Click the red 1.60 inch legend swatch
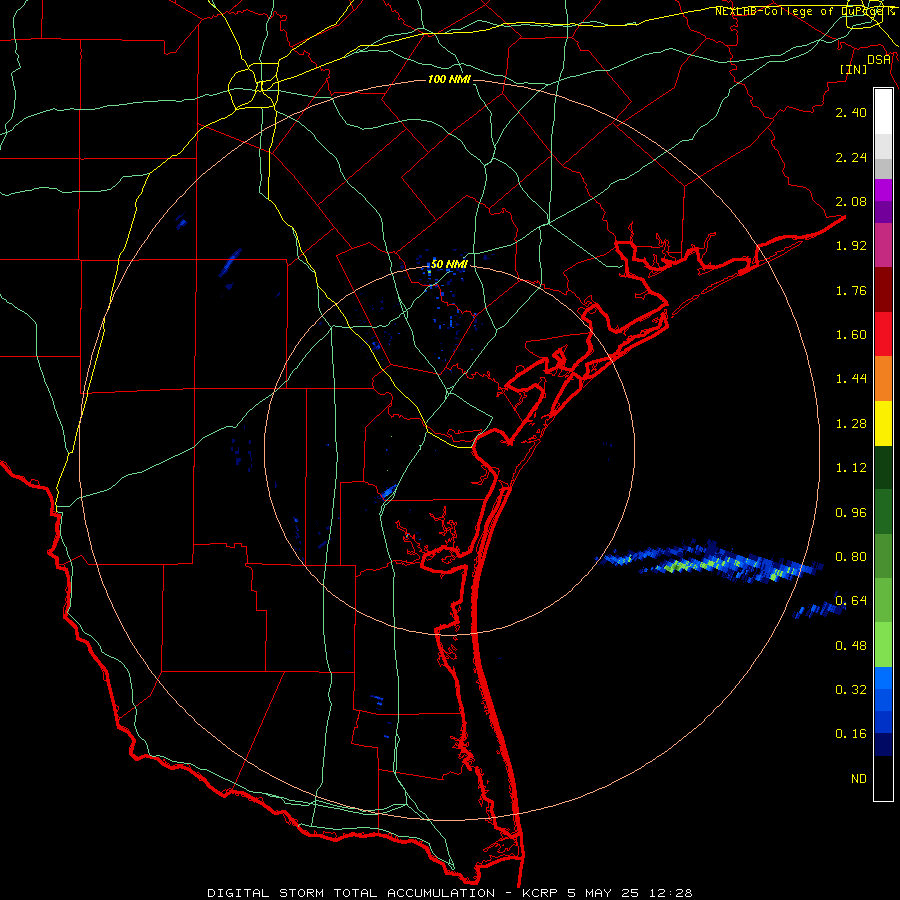Viewport: 900px width, 900px height. (883, 334)
